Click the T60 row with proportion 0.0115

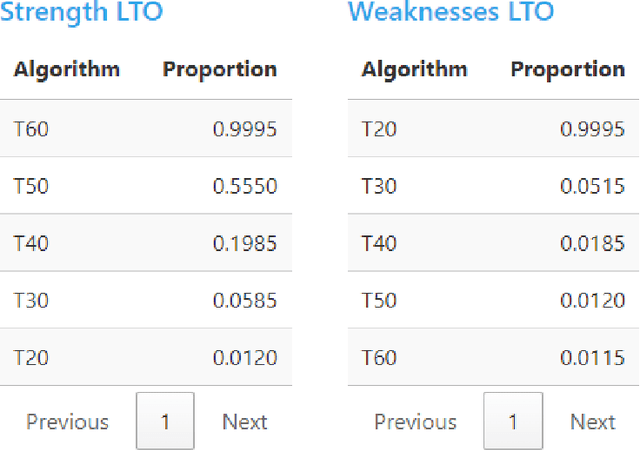tap(494, 357)
